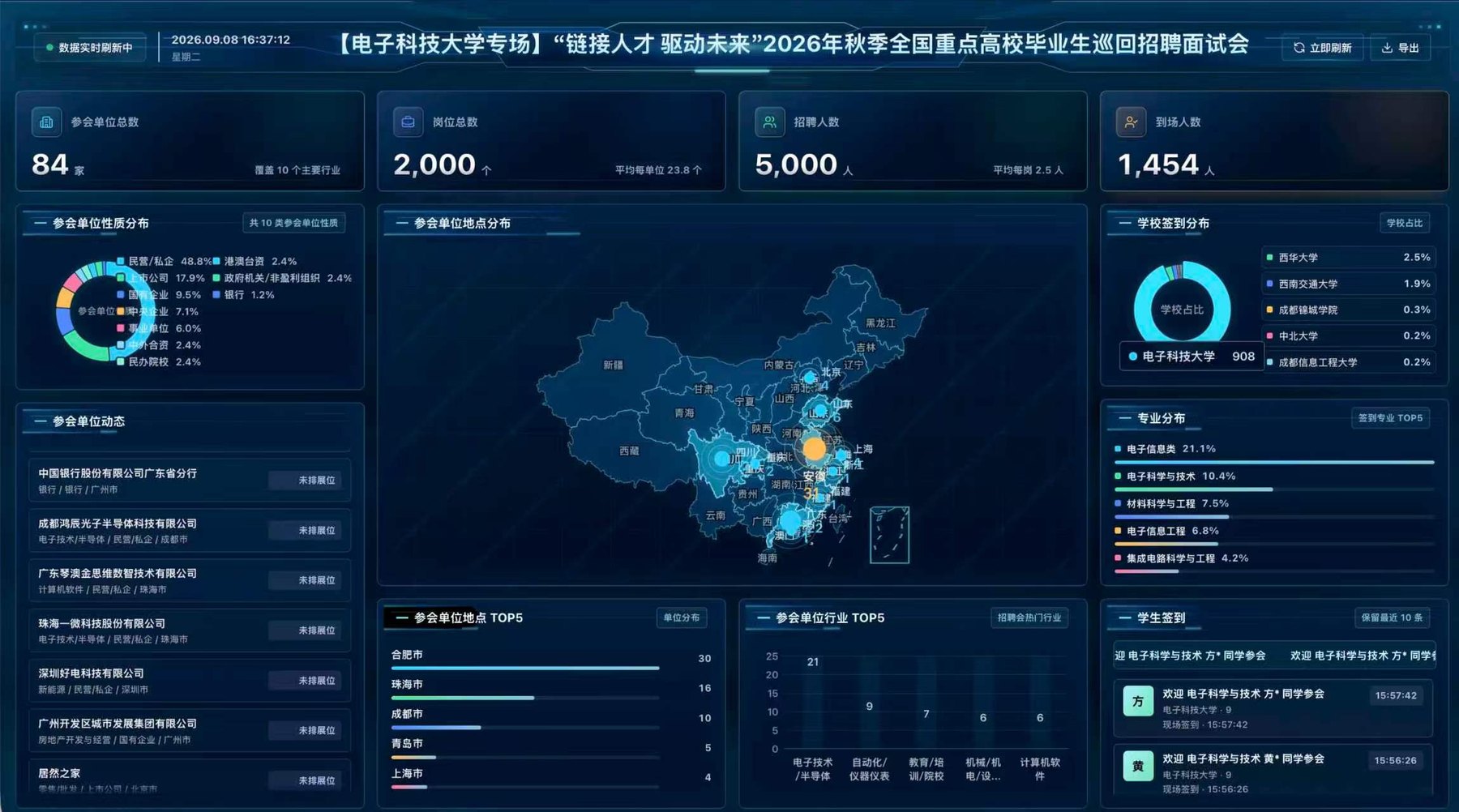Select the 单位分布 tag in 地点 TOP5
This screenshot has height=812, width=1459.
[681, 618]
